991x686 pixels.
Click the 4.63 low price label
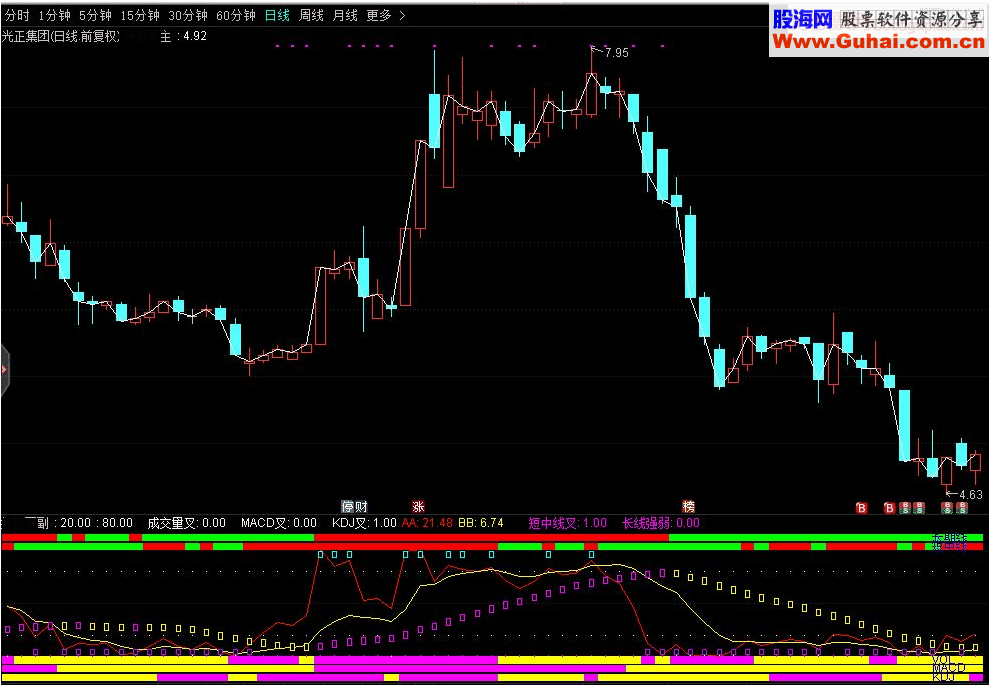tap(971, 495)
